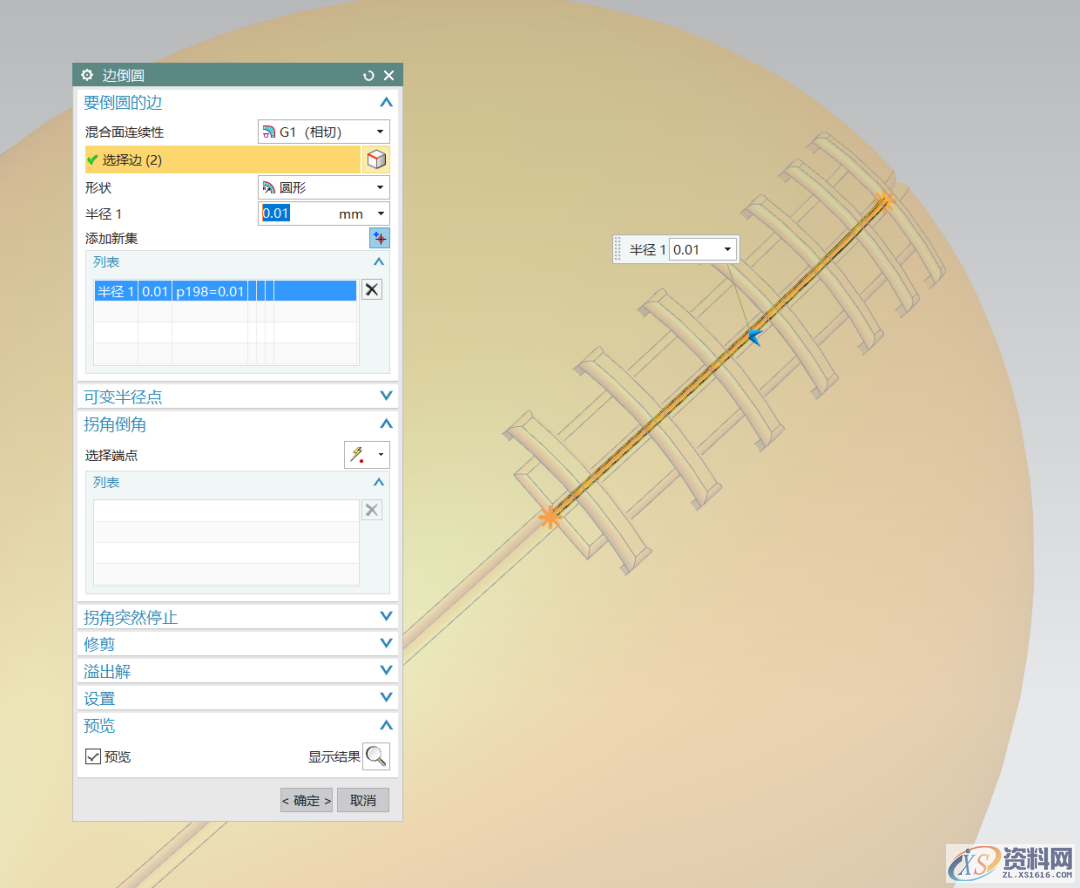Click the select endpoint lightning icon
This screenshot has height=888, width=1080.
pyautogui.click(x=356, y=456)
